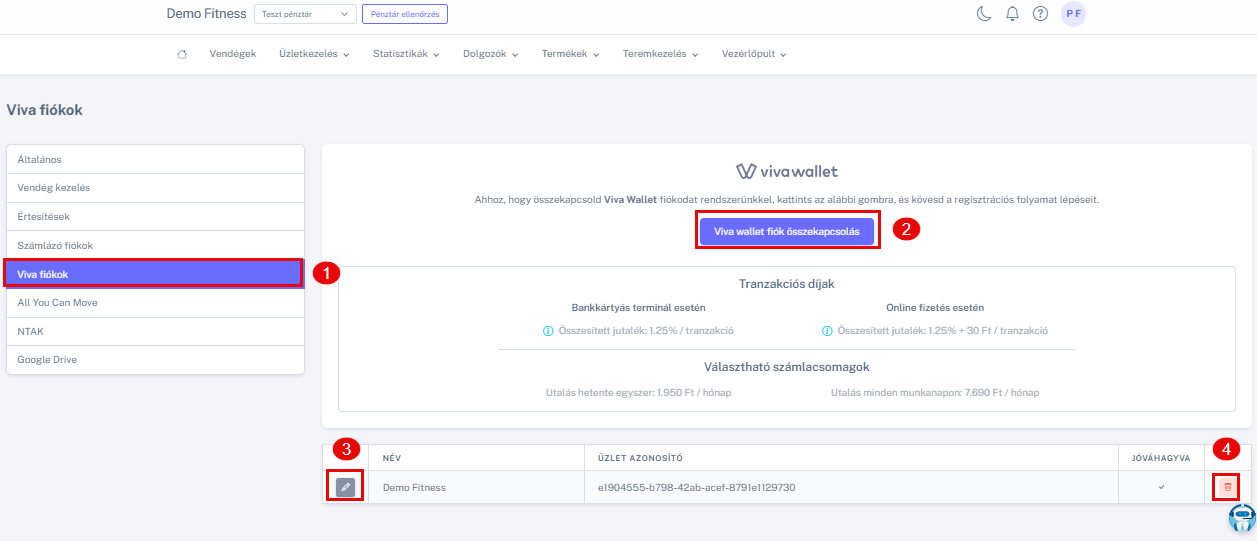Select Vendég kezelés in sidebar
This screenshot has width=1257, height=541.
[155, 188]
